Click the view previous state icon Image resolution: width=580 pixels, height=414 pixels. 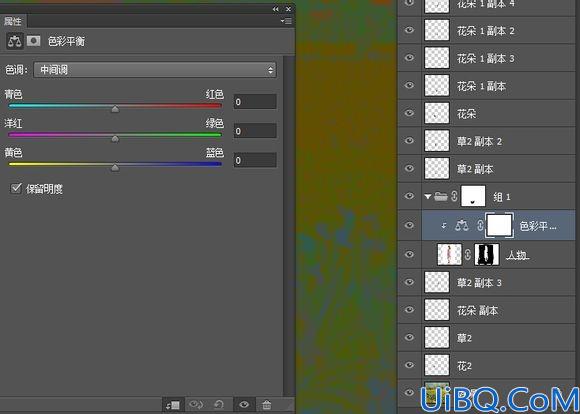tap(196, 405)
